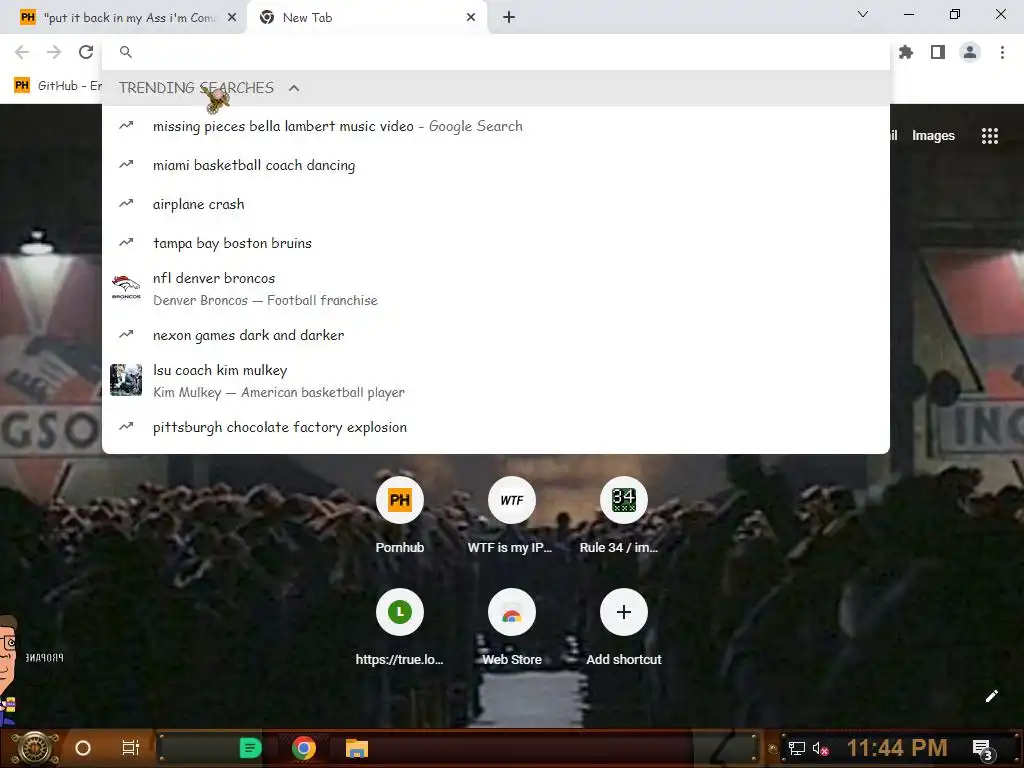Select 'tampa bay boston bruins' suggestion

click(x=496, y=243)
